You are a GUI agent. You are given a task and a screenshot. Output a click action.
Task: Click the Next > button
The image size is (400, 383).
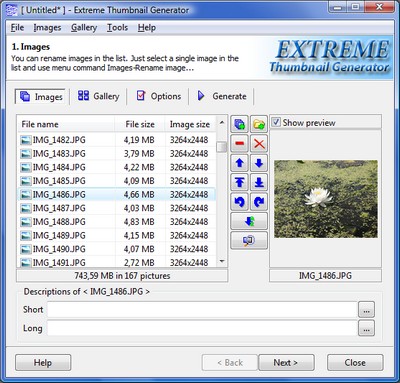click(286, 362)
